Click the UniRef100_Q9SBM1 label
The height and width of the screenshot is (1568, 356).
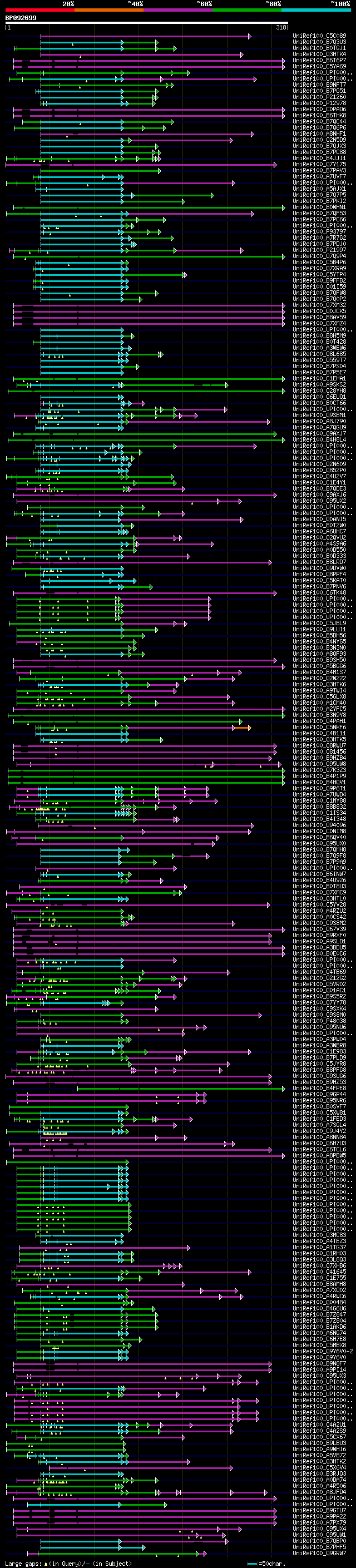point(319,415)
